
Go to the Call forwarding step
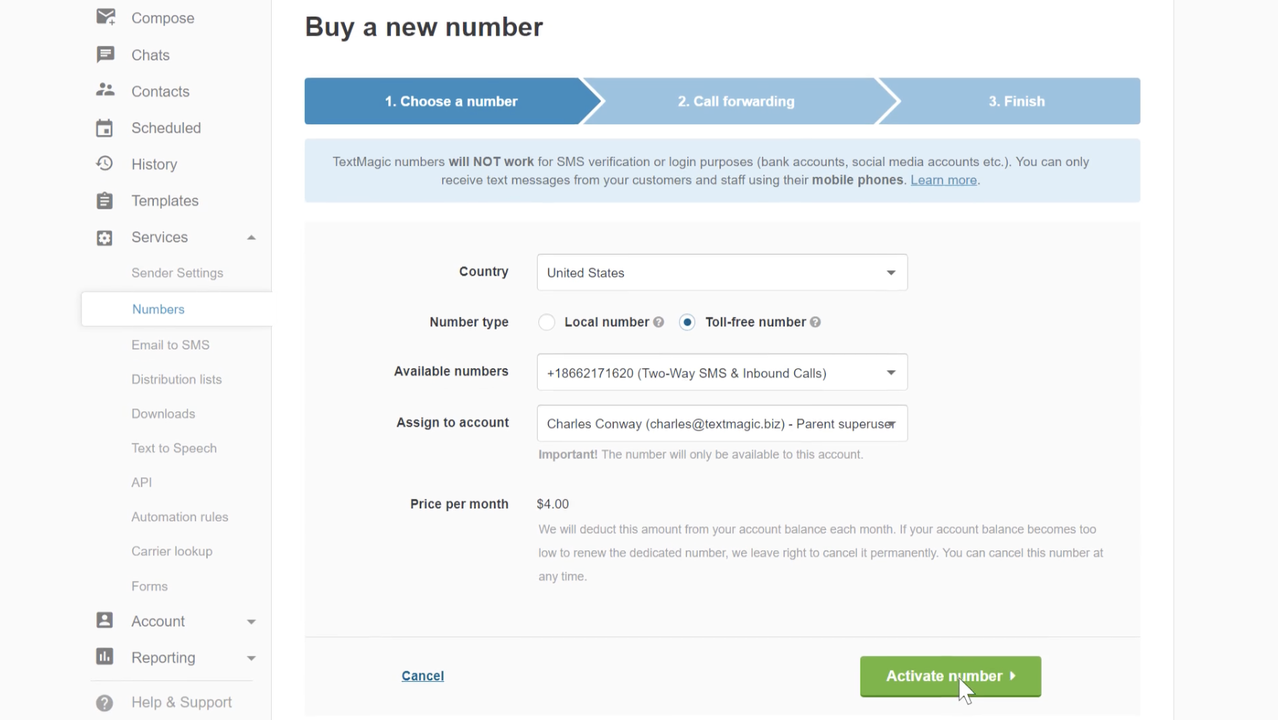click(736, 101)
